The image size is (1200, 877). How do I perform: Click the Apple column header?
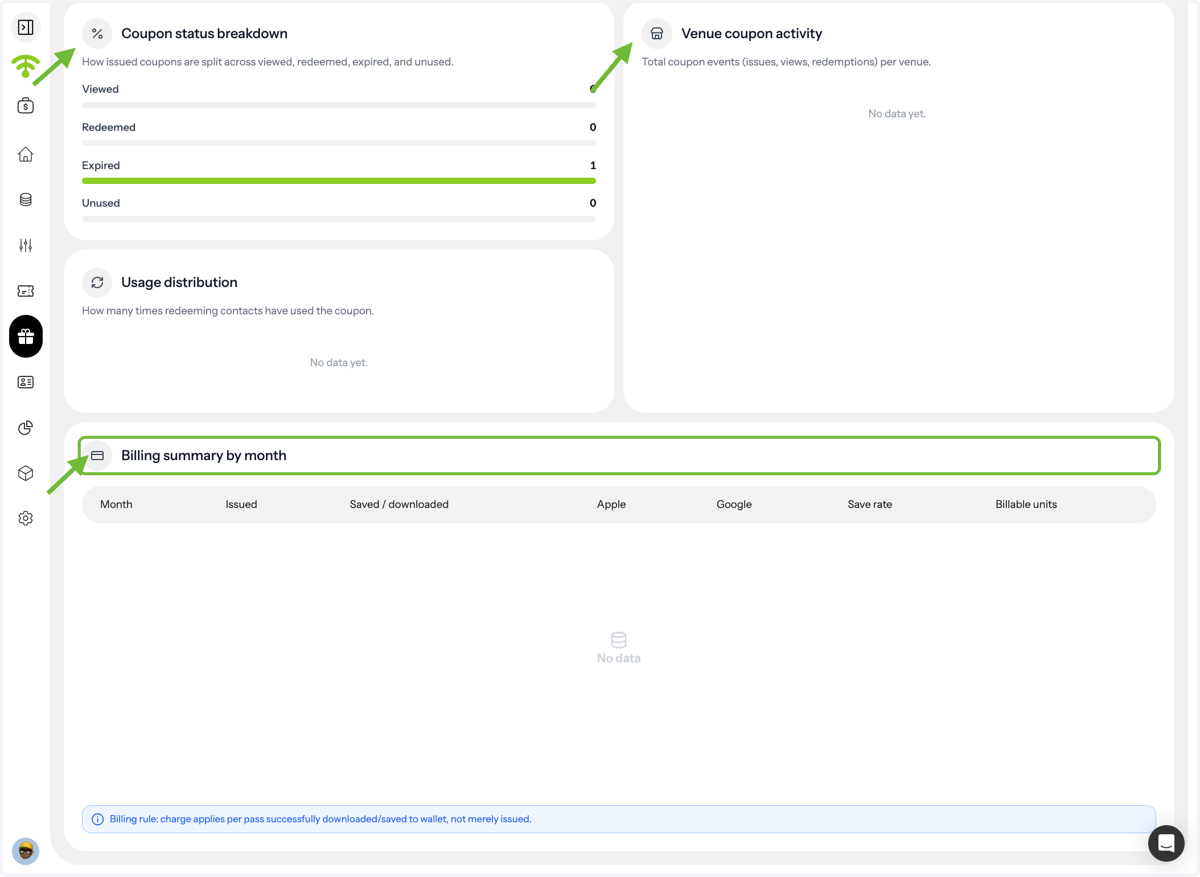point(611,504)
